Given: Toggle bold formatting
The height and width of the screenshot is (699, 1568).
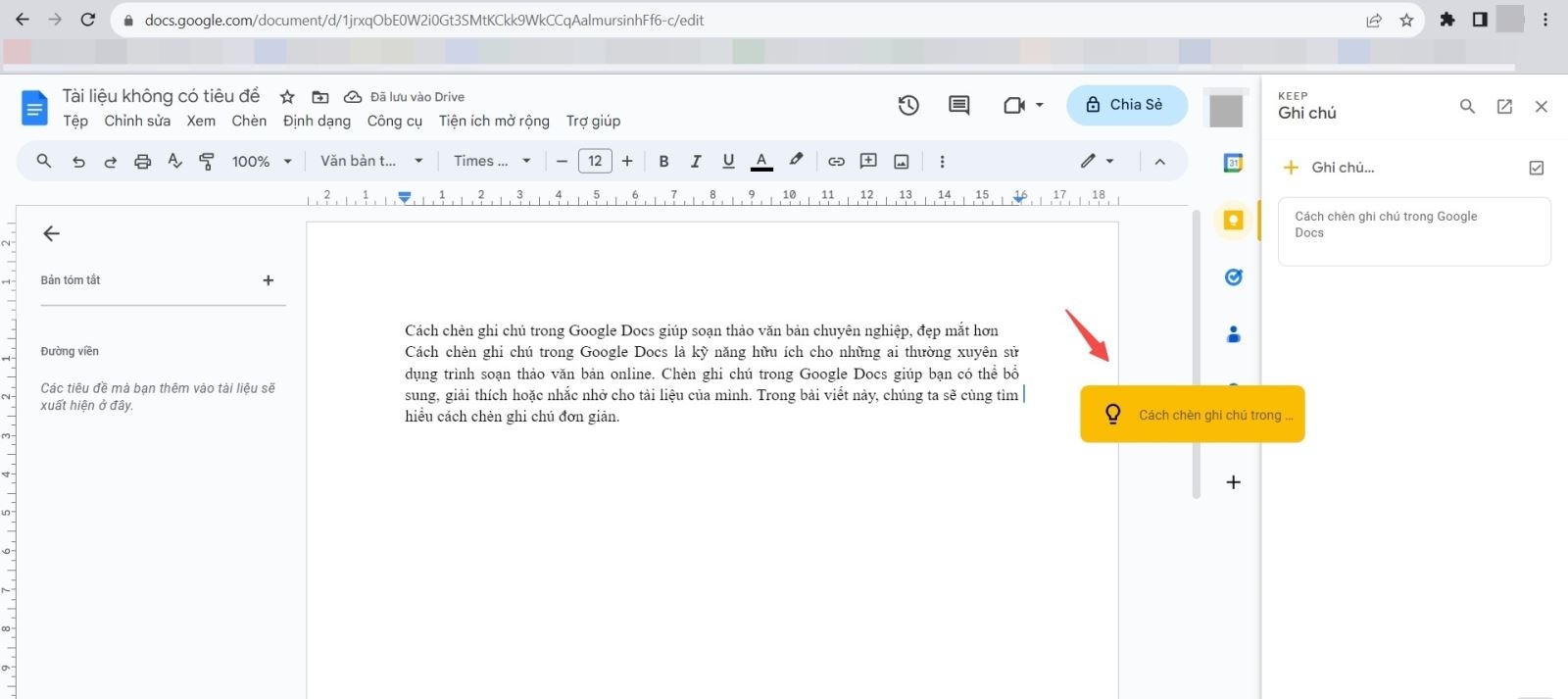Looking at the screenshot, I should pyautogui.click(x=663, y=162).
